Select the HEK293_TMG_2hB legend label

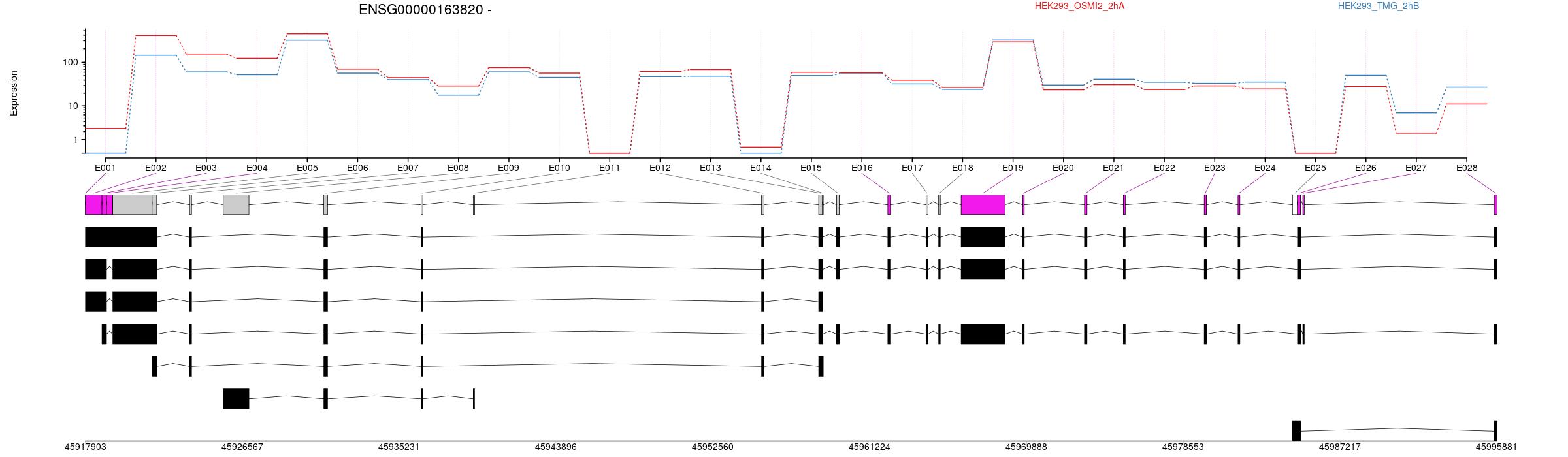[x=1379, y=6]
